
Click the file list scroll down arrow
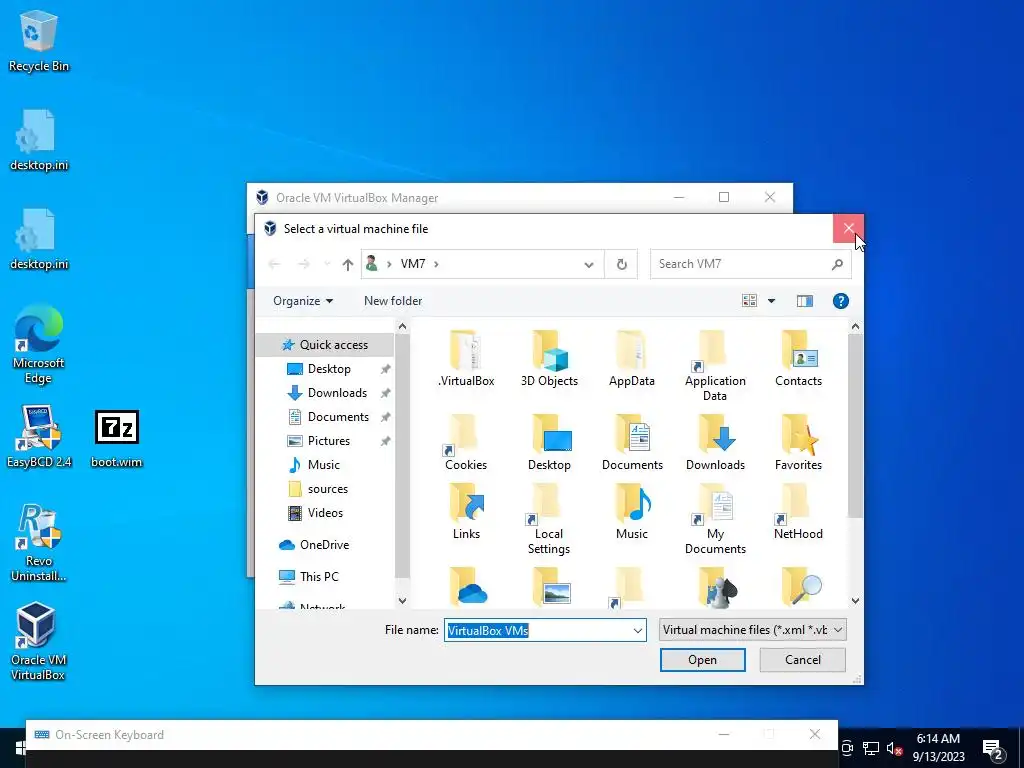(x=856, y=601)
